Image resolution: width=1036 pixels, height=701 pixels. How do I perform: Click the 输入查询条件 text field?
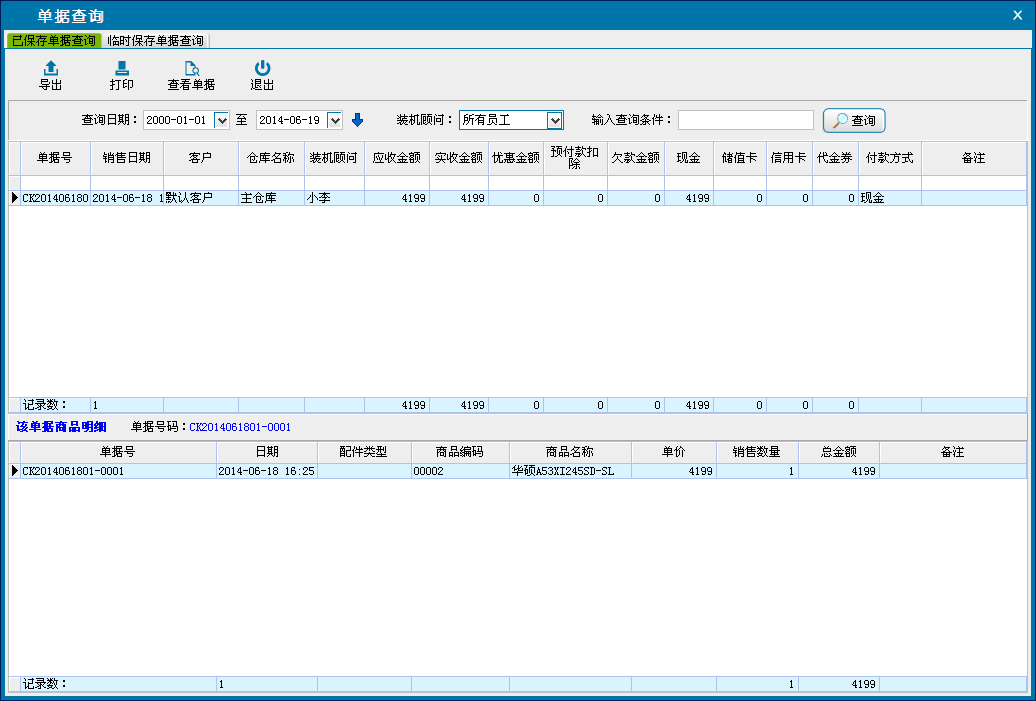[x=745, y=120]
